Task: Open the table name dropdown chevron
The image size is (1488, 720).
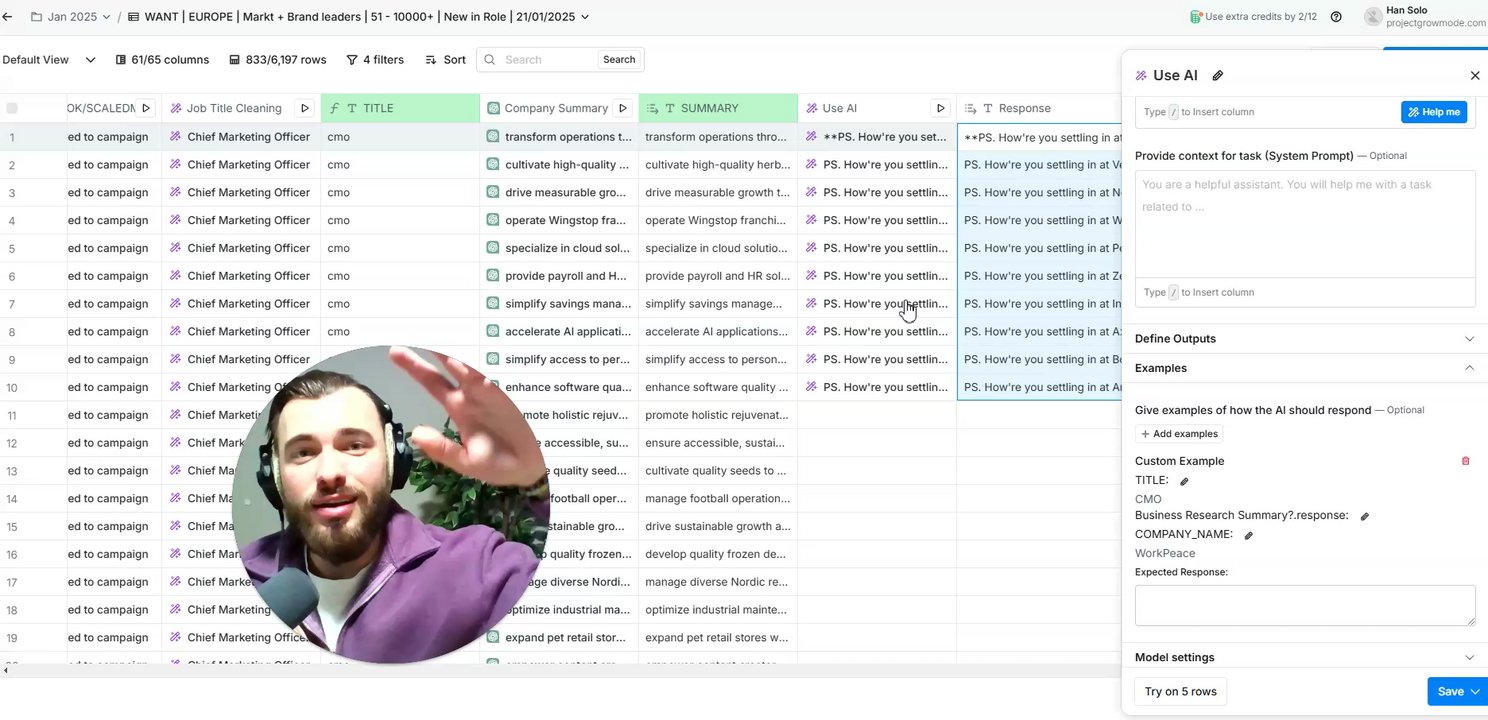Action: coord(585,17)
